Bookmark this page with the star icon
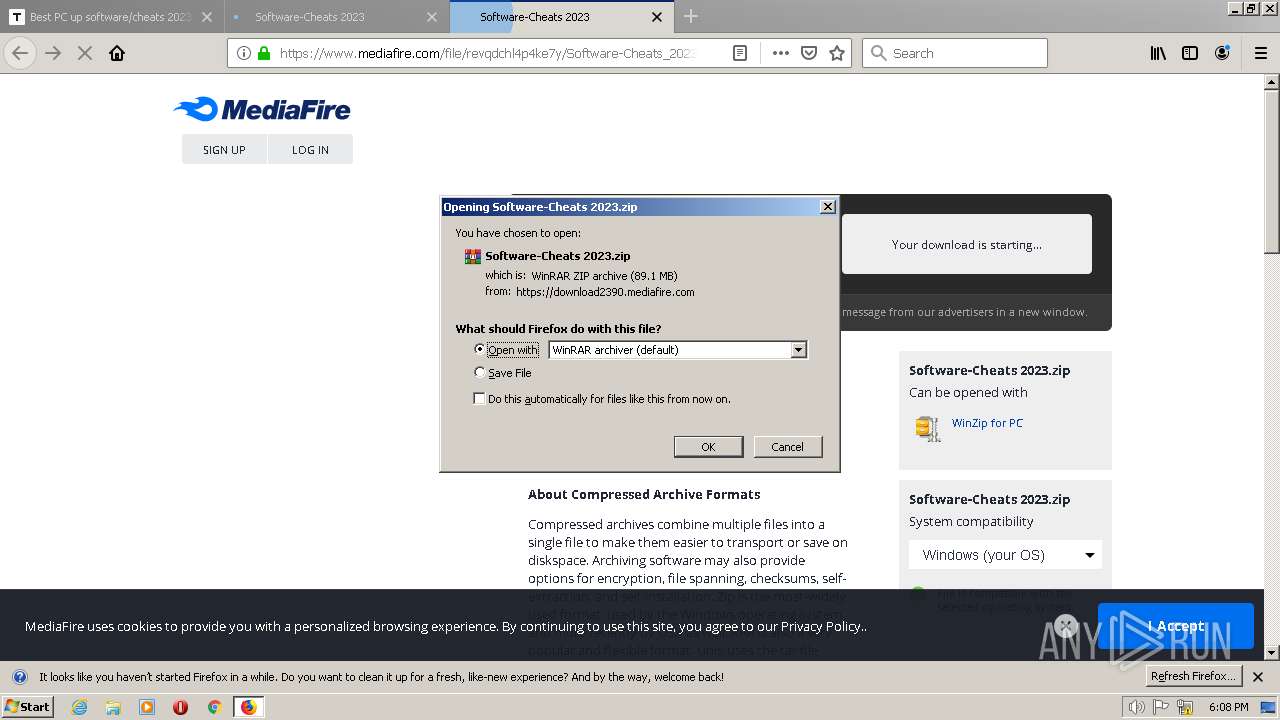Image resolution: width=1280 pixels, height=720 pixels. pos(837,53)
